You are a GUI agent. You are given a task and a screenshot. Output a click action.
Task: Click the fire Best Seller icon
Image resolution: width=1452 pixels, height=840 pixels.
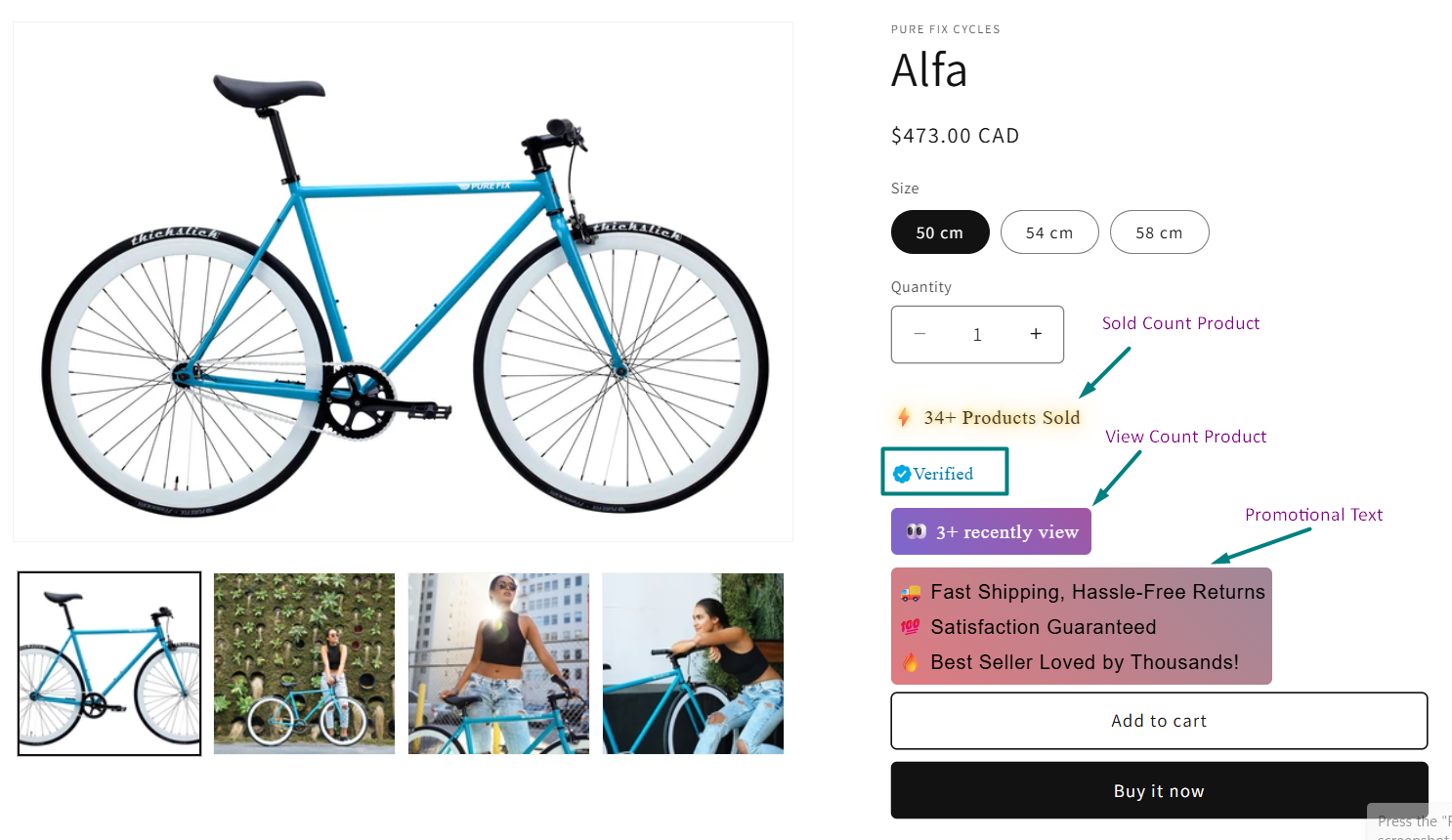click(911, 662)
